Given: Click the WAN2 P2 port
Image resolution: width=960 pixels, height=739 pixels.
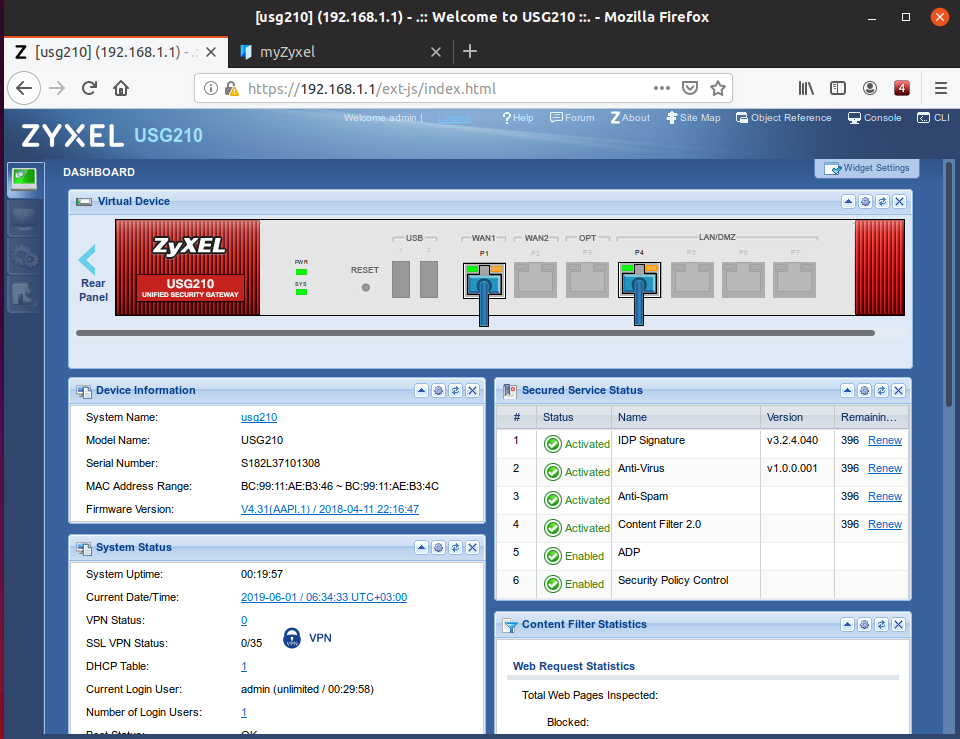Looking at the screenshot, I should tap(536, 280).
